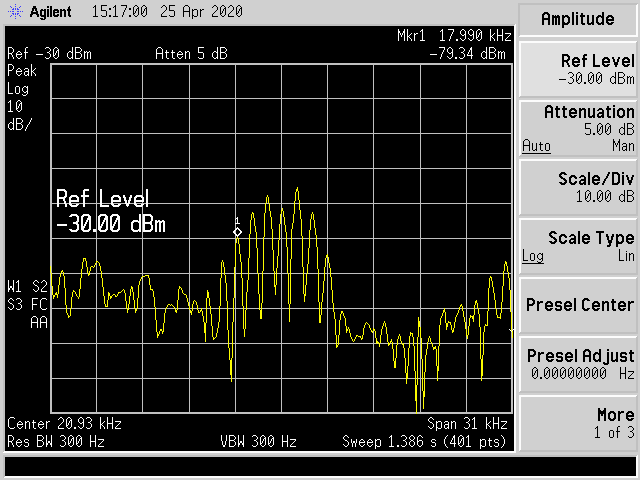The width and height of the screenshot is (640, 480).
Task: Click the Atten 5 dB annotation
Action: (x=191, y=54)
